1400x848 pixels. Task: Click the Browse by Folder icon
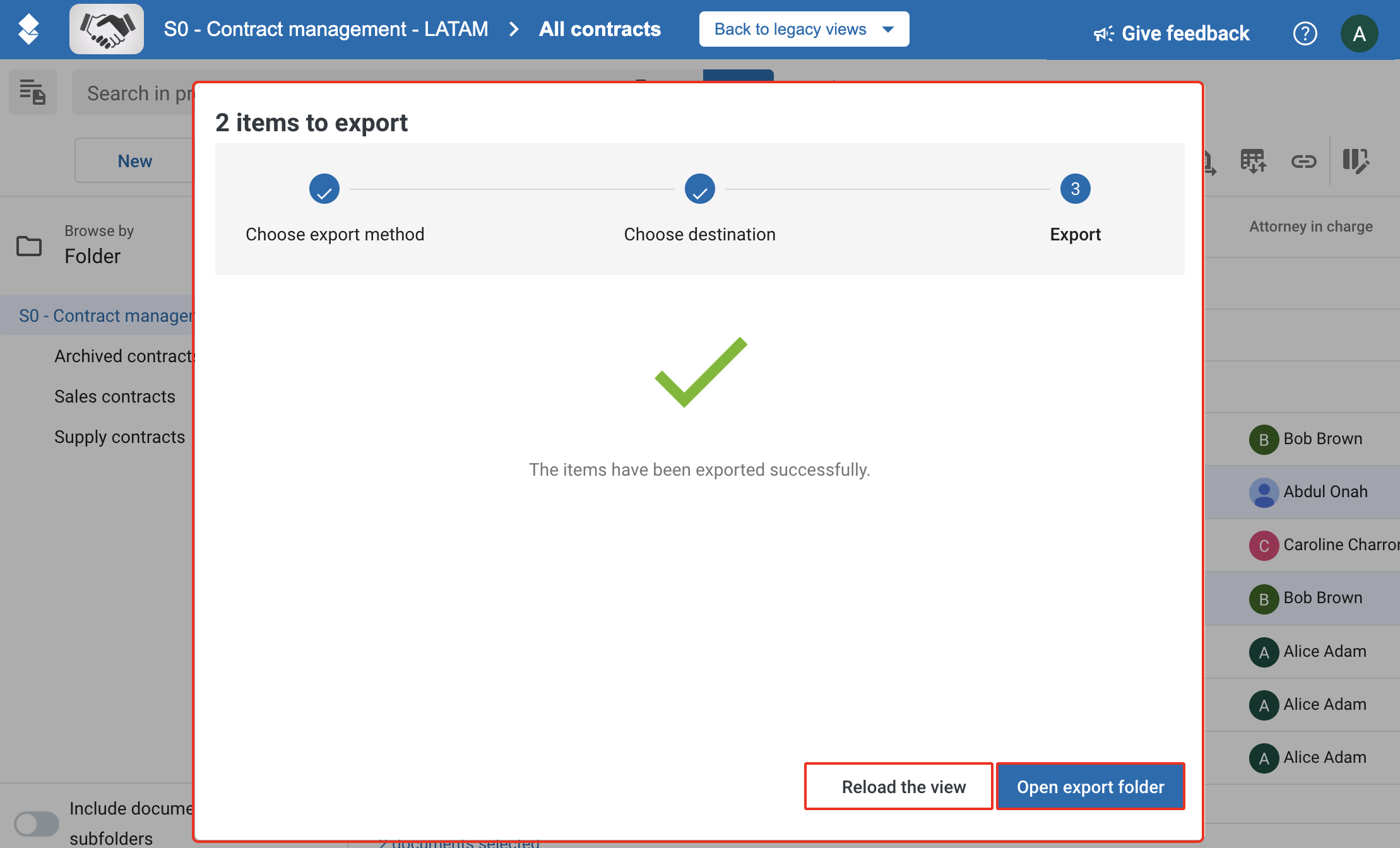[x=29, y=245]
